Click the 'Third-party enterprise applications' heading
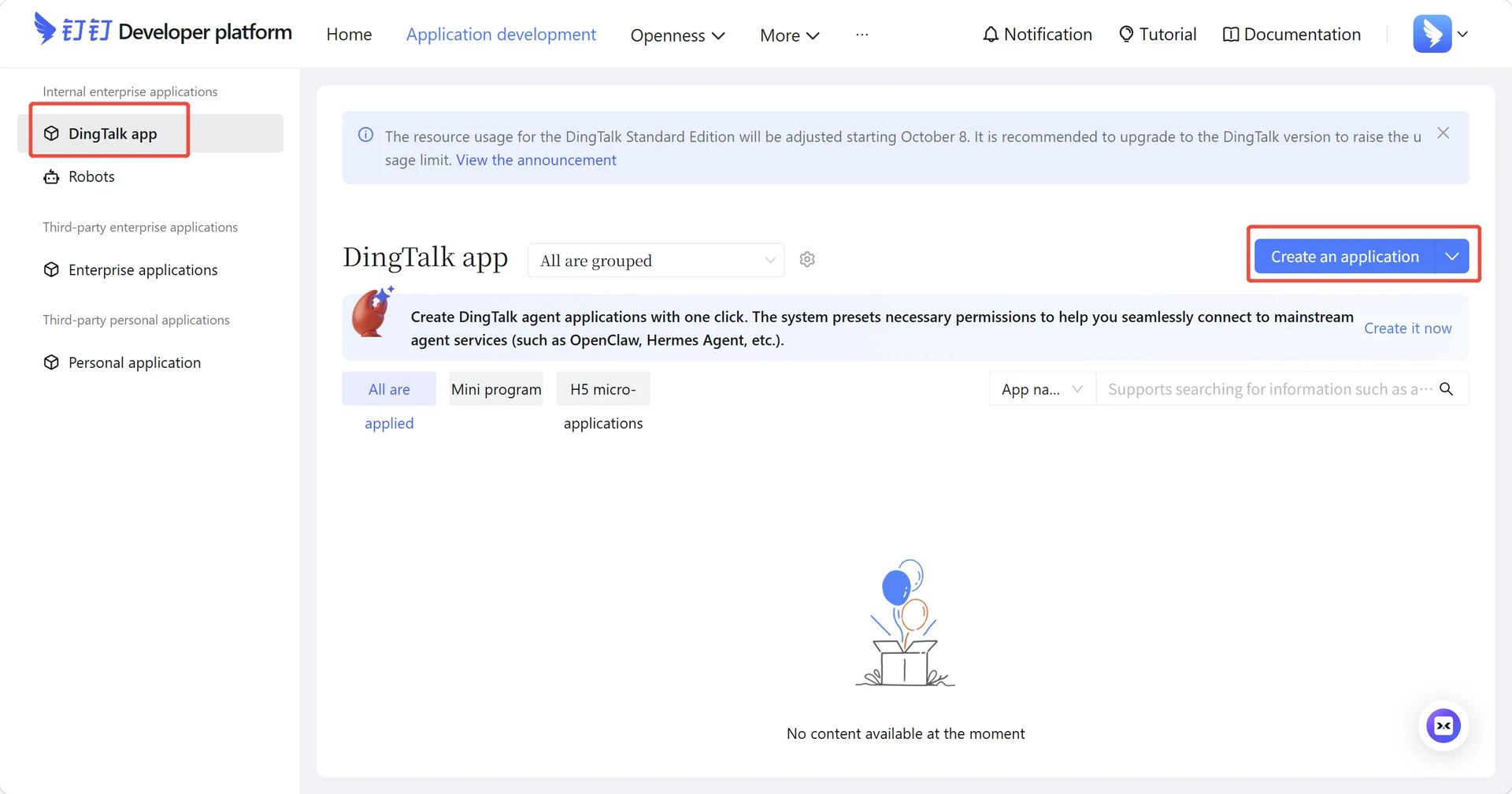 pos(140,227)
